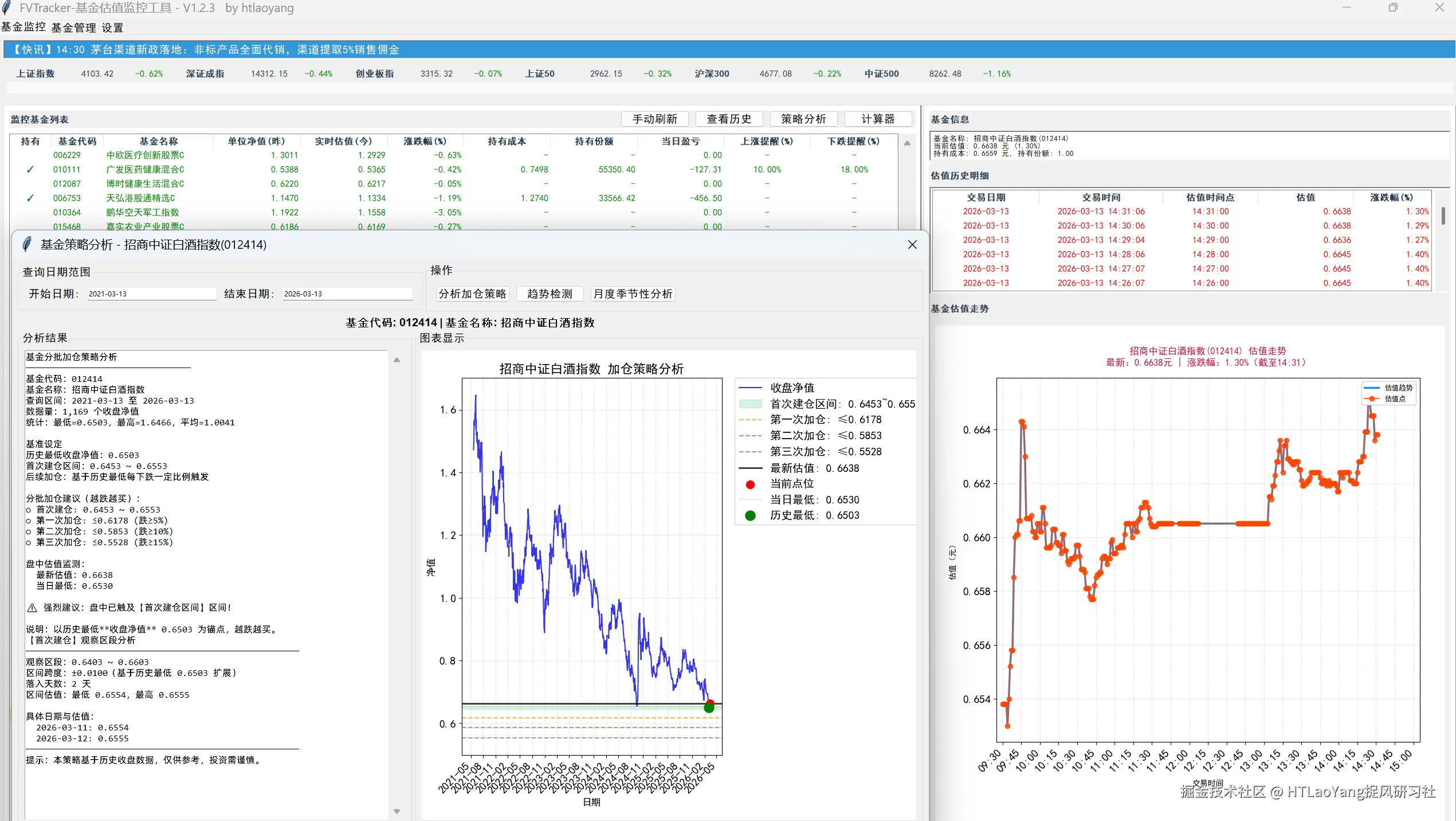Select the 中欧医疗创新股票C fund row
The width and height of the screenshot is (1456, 821).
pos(144,155)
